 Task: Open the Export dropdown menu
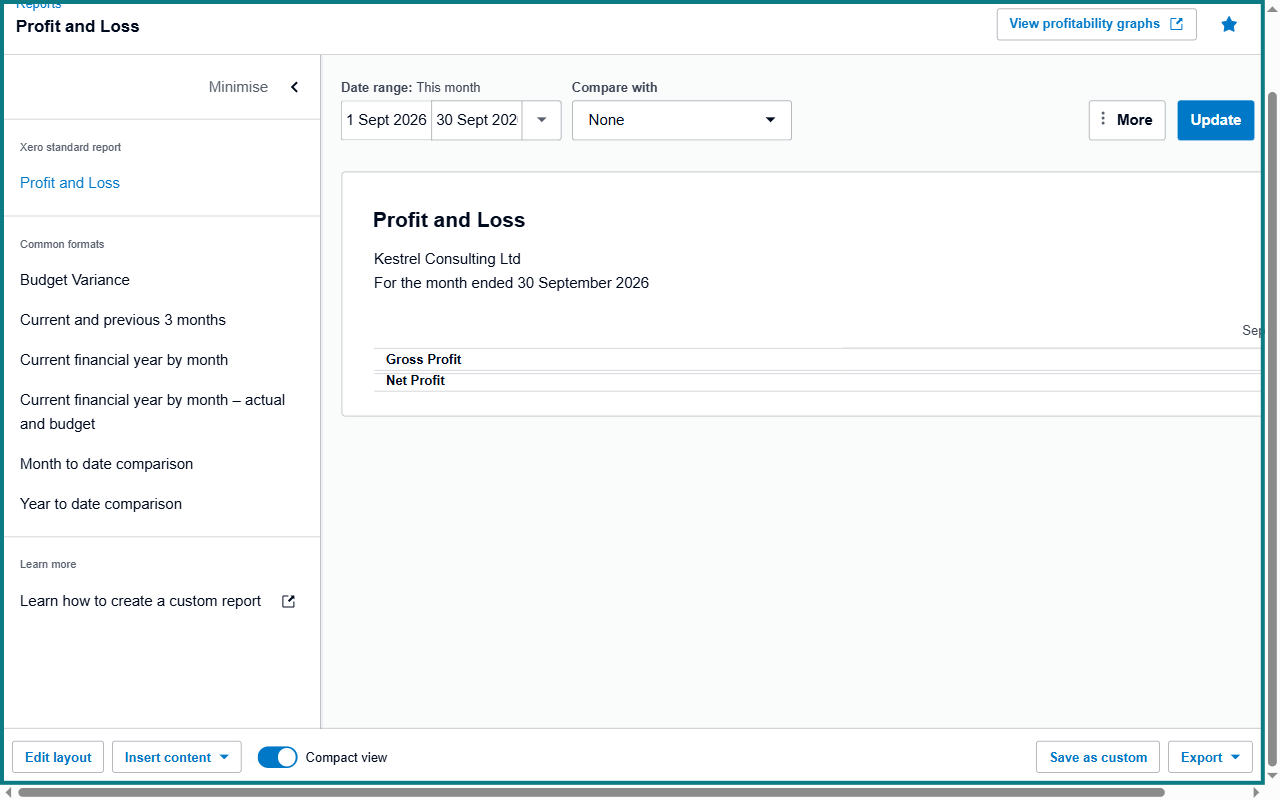[1211, 757]
